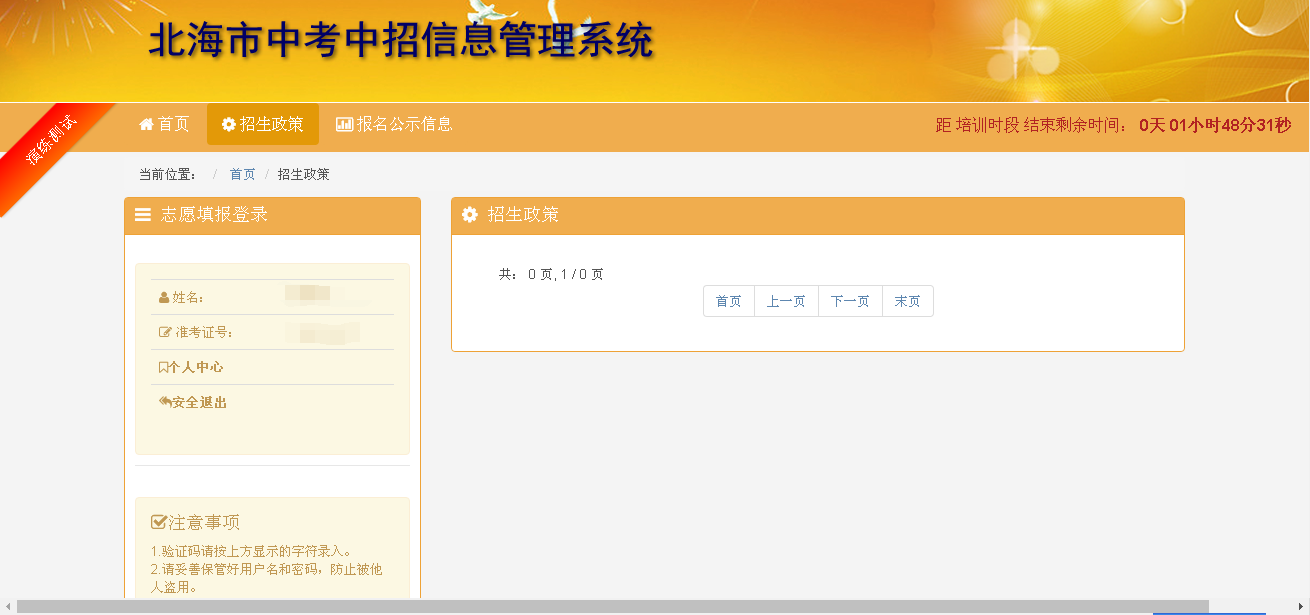Open the 报名公示信息 menu label

404,124
